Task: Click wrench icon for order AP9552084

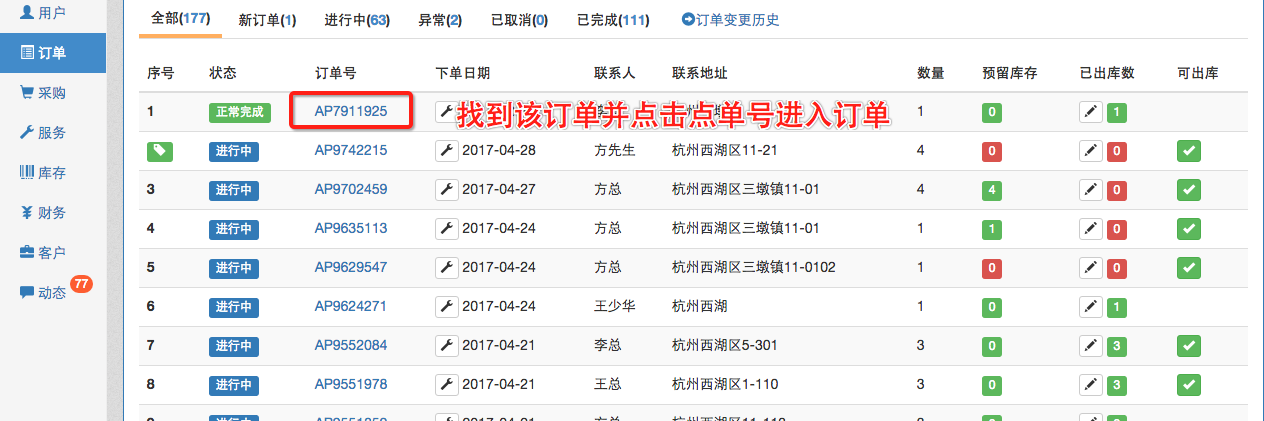Action: (x=447, y=345)
